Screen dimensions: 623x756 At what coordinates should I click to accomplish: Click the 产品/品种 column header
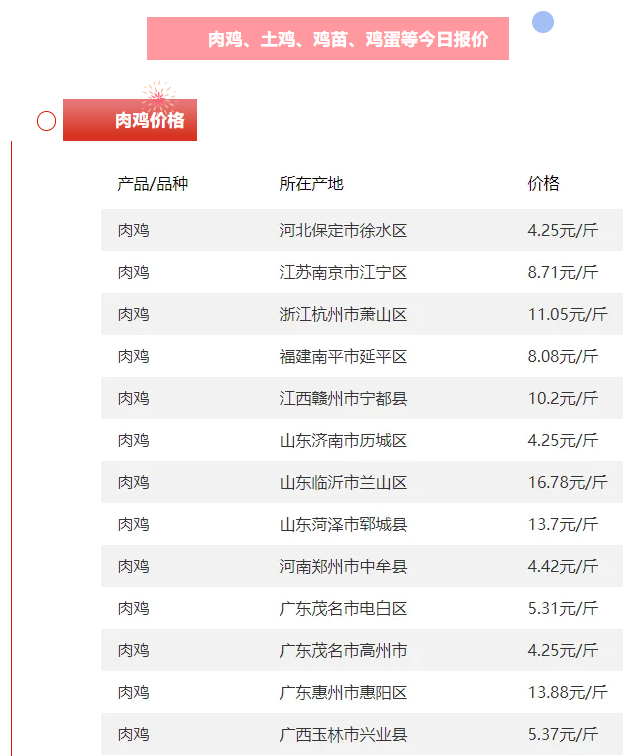click(x=152, y=183)
